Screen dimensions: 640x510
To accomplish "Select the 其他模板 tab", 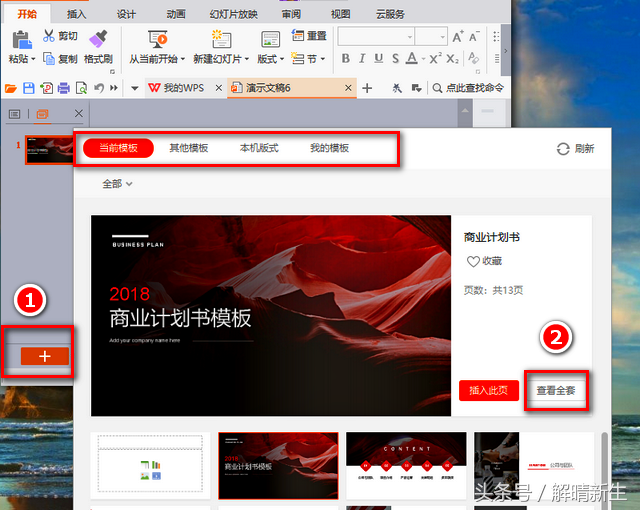I will [189, 148].
